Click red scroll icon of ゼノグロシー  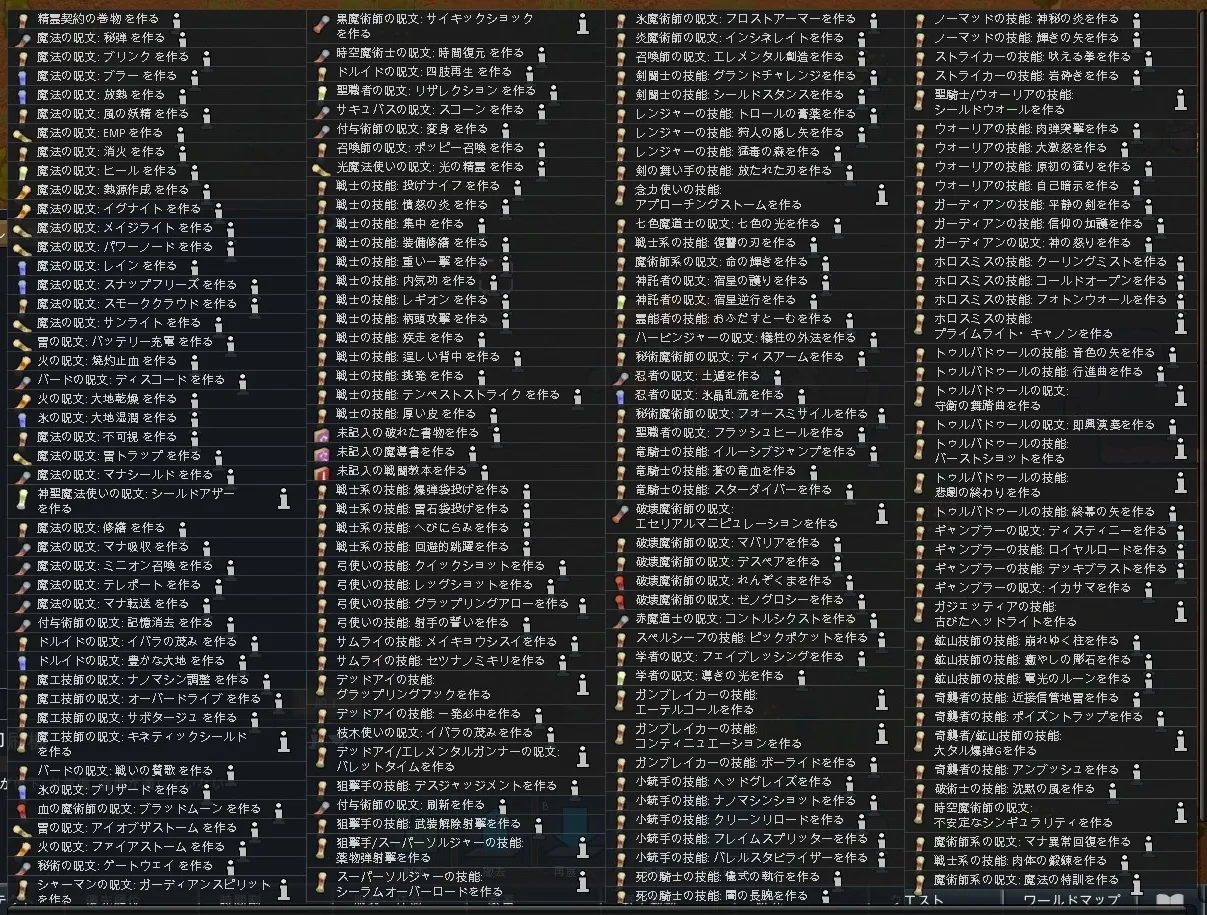(620, 600)
